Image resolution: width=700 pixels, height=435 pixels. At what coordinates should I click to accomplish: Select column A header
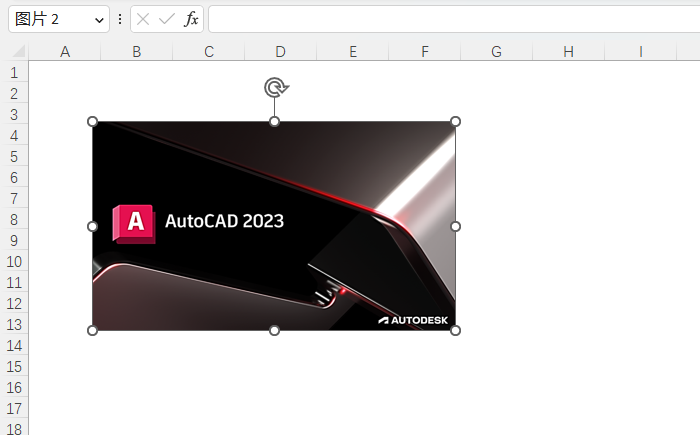pyautogui.click(x=65, y=52)
